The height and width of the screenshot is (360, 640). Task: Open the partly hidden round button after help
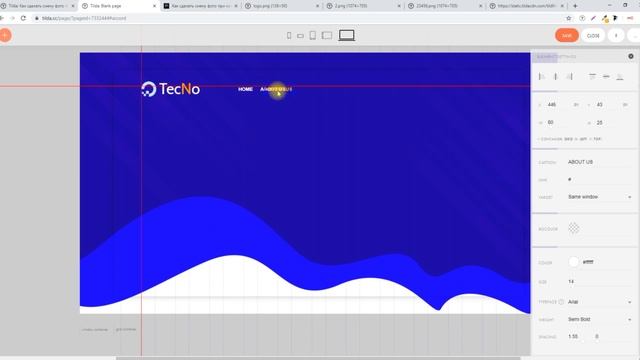[634, 36]
